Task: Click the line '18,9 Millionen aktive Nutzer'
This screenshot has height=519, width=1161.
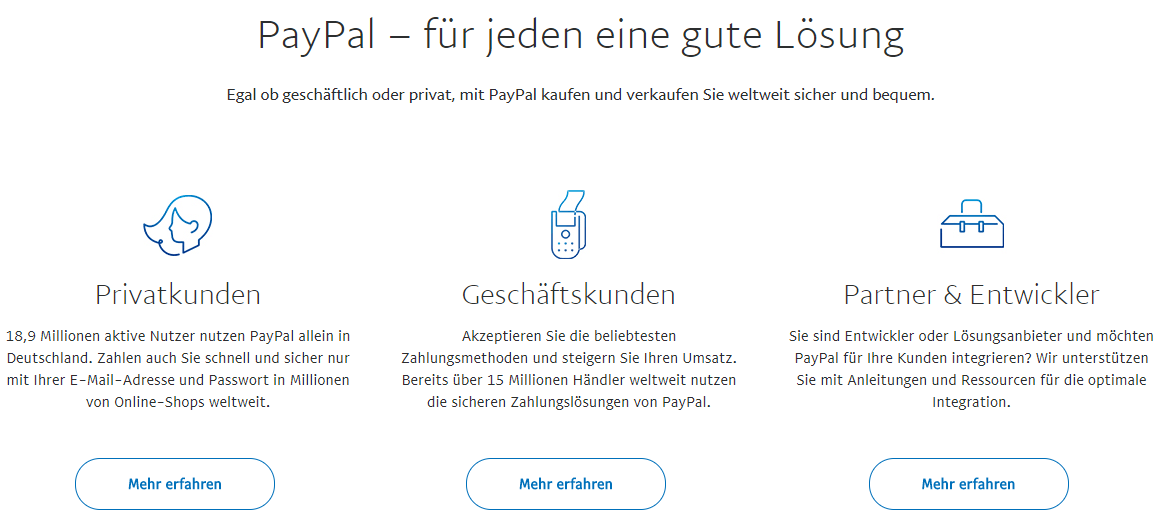Action: click(178, 336)
